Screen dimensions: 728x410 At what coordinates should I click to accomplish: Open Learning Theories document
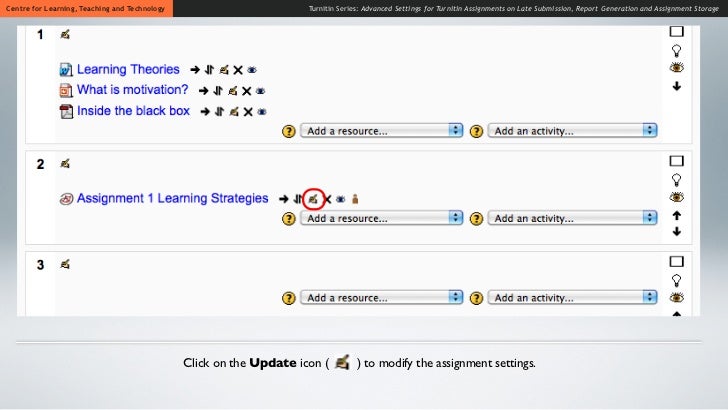point(128,69)
